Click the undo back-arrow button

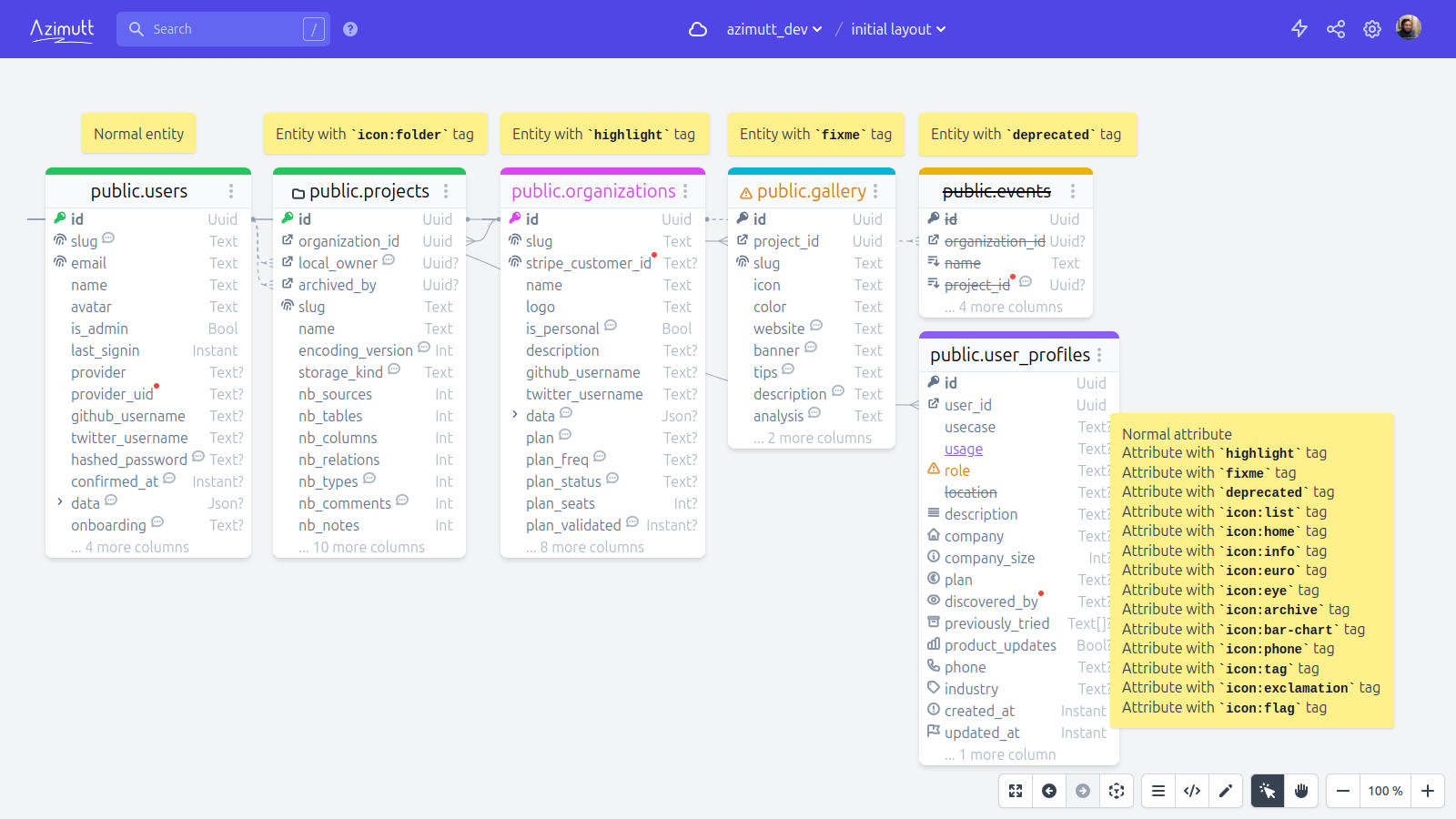click(1049, 791)
